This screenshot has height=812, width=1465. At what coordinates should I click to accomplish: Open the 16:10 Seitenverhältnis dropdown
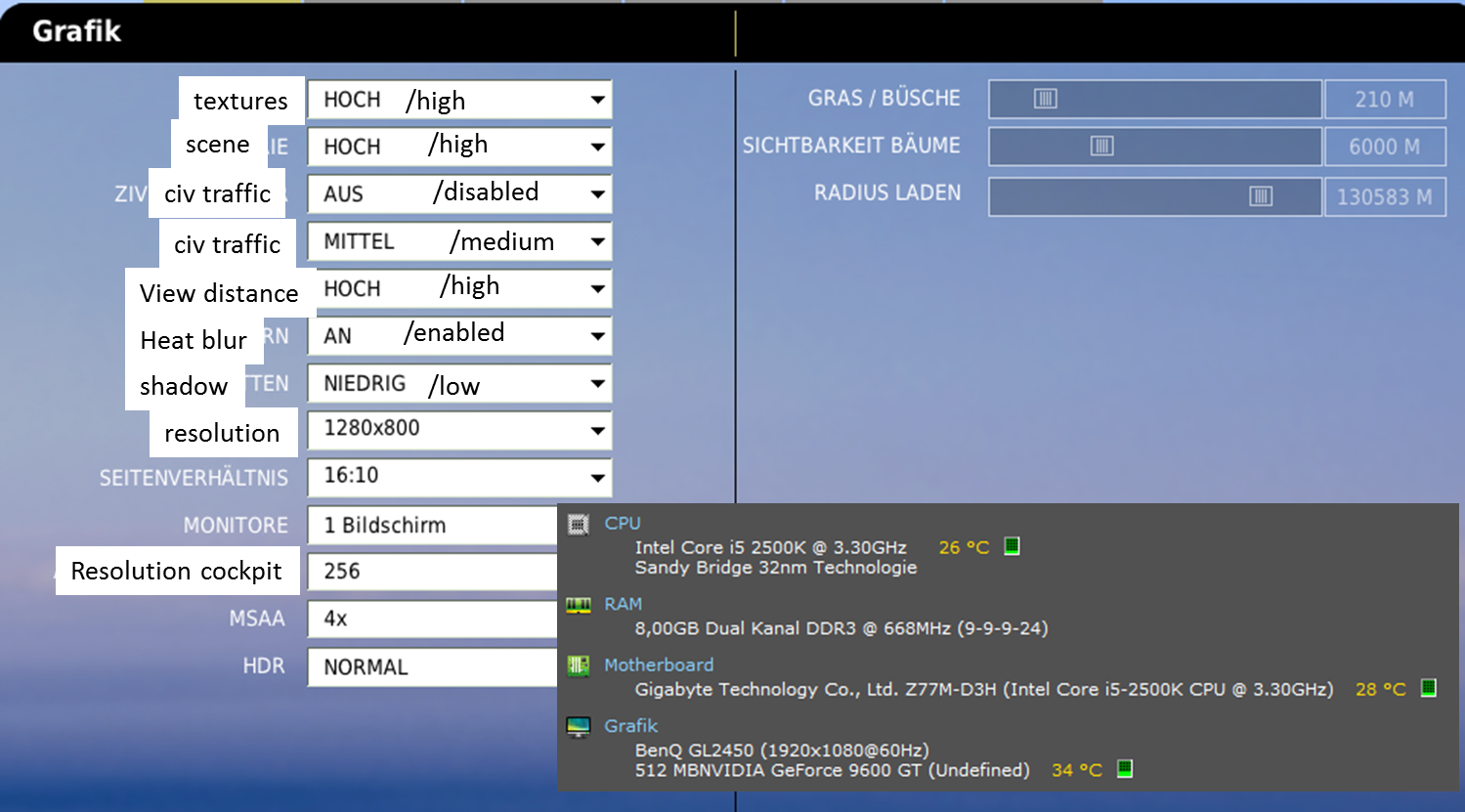coord(459,478)
